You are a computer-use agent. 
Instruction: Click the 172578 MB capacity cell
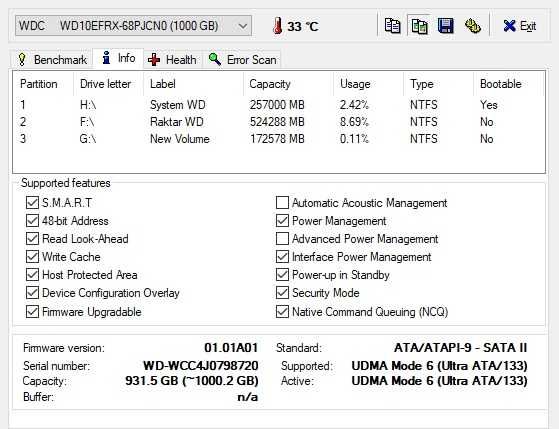point(277,138)
